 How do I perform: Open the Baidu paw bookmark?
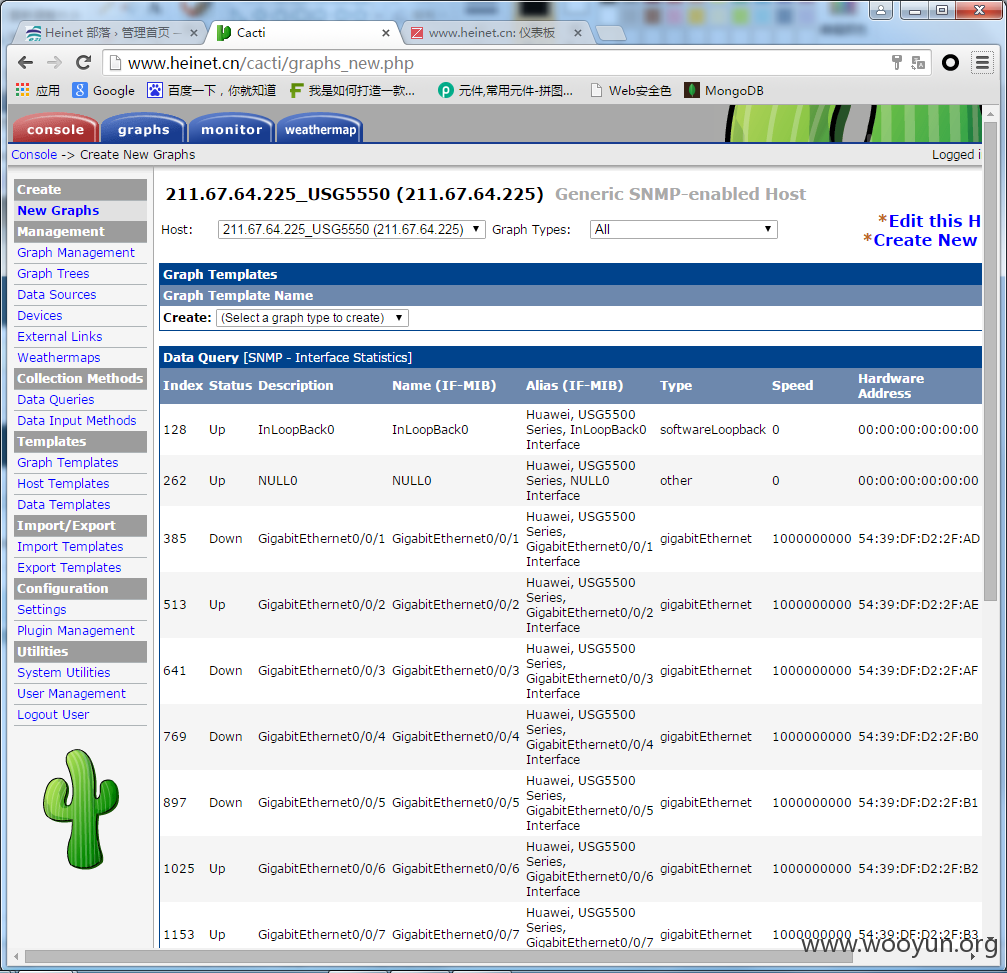click(x=211, y=90)
